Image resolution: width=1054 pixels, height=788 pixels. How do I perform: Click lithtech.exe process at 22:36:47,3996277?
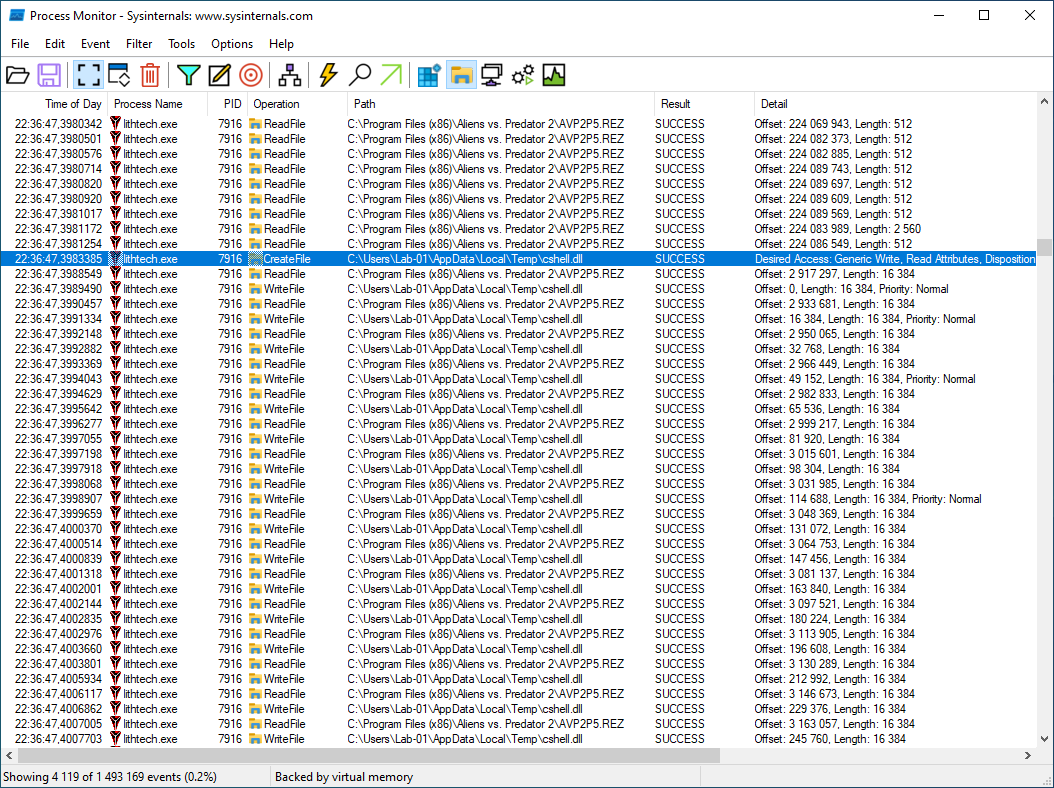click(x=150, y=424)
